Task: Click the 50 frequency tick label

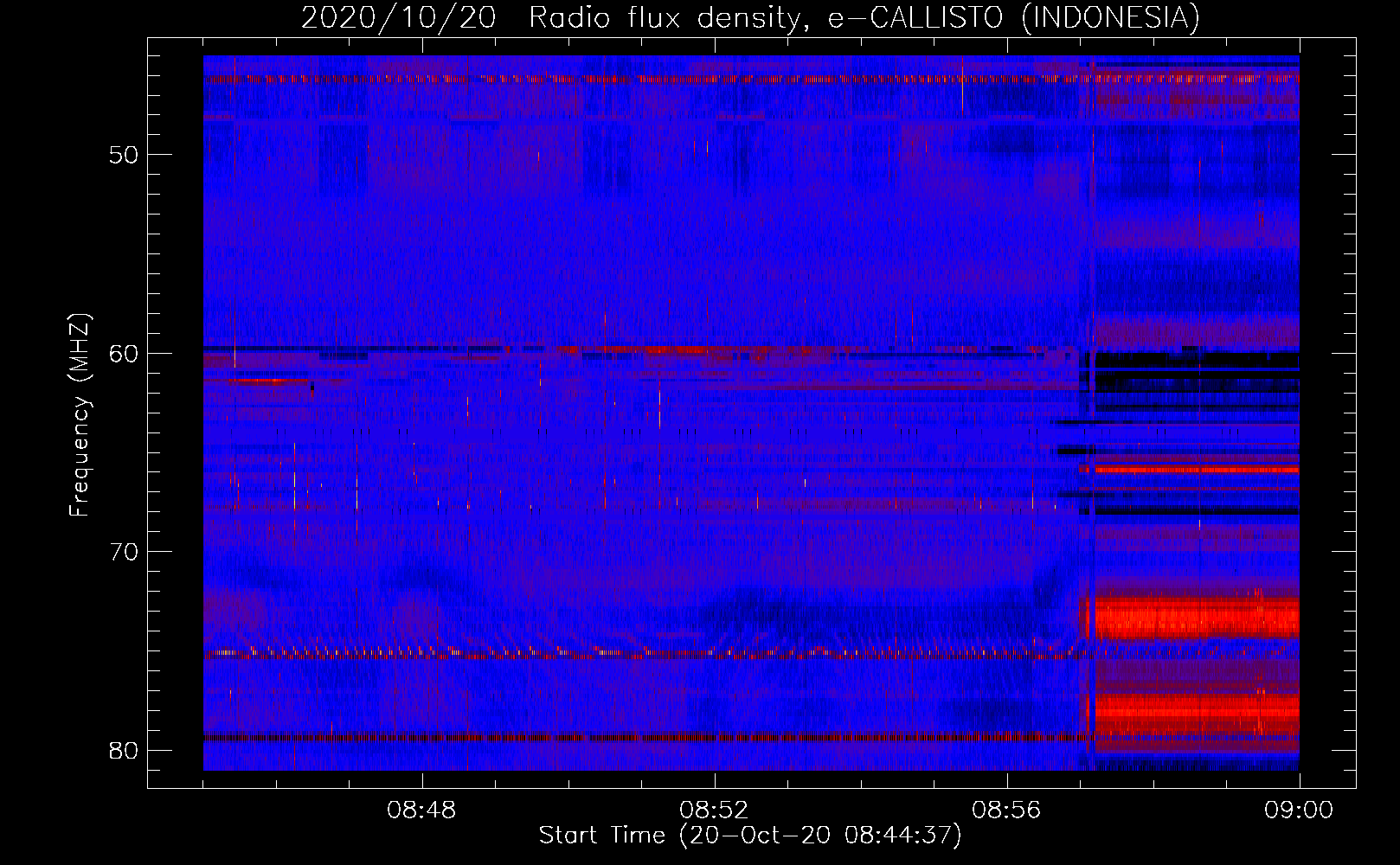Action: tap(125, 155)
